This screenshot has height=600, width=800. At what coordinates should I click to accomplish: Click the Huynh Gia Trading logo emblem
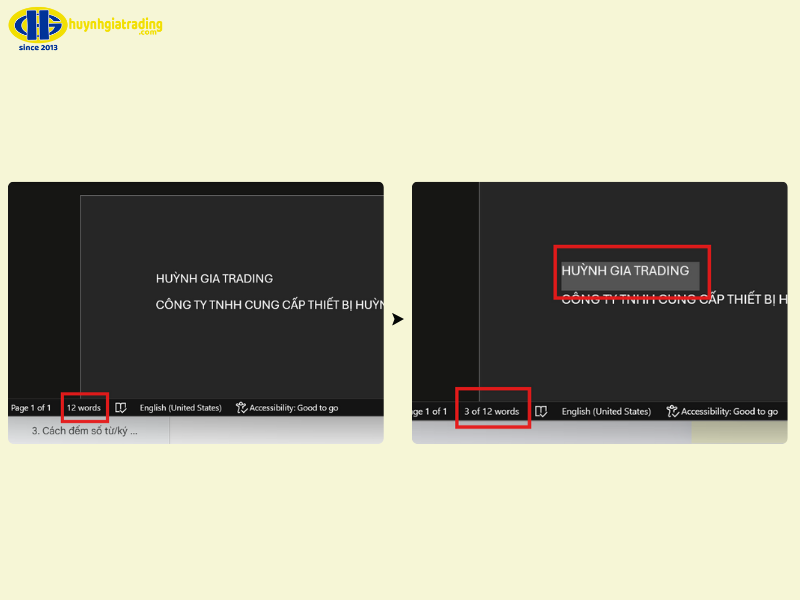[38, 25]
